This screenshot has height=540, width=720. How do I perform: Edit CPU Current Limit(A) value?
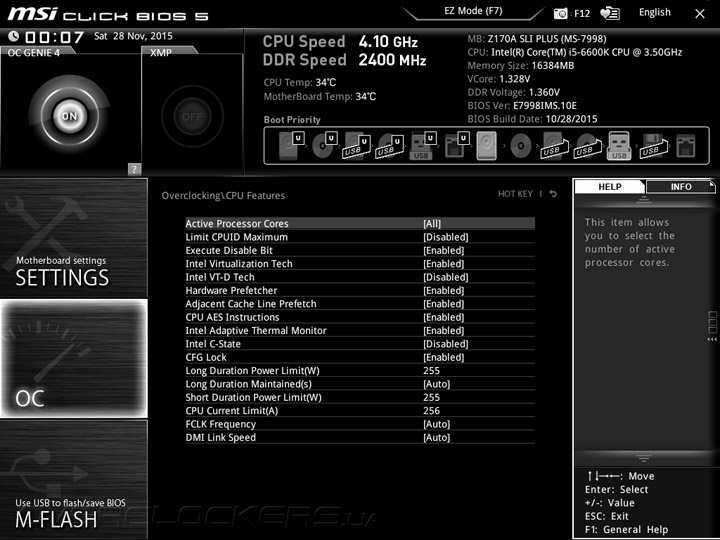360,411
